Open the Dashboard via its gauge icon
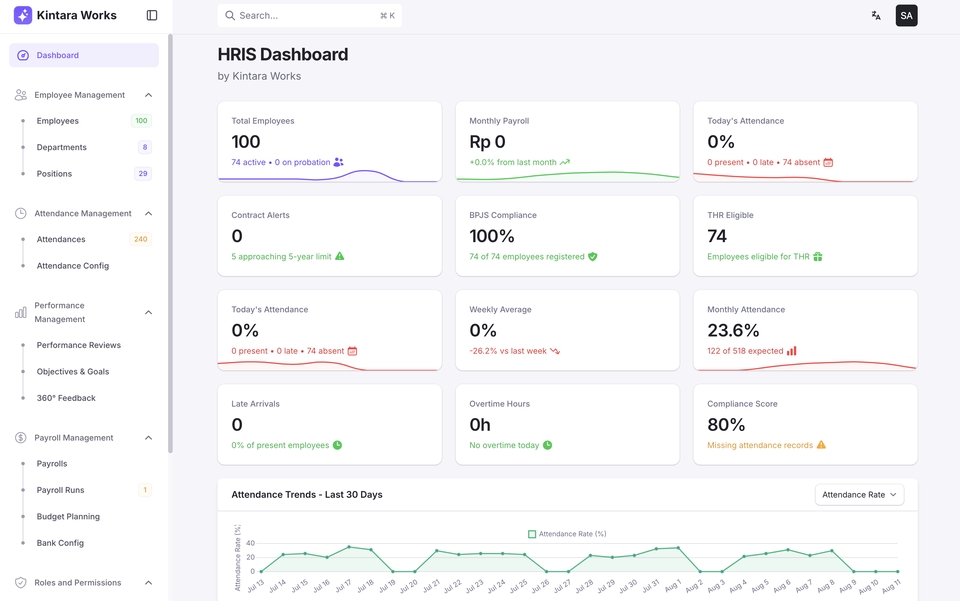 [x=22, y=54]
